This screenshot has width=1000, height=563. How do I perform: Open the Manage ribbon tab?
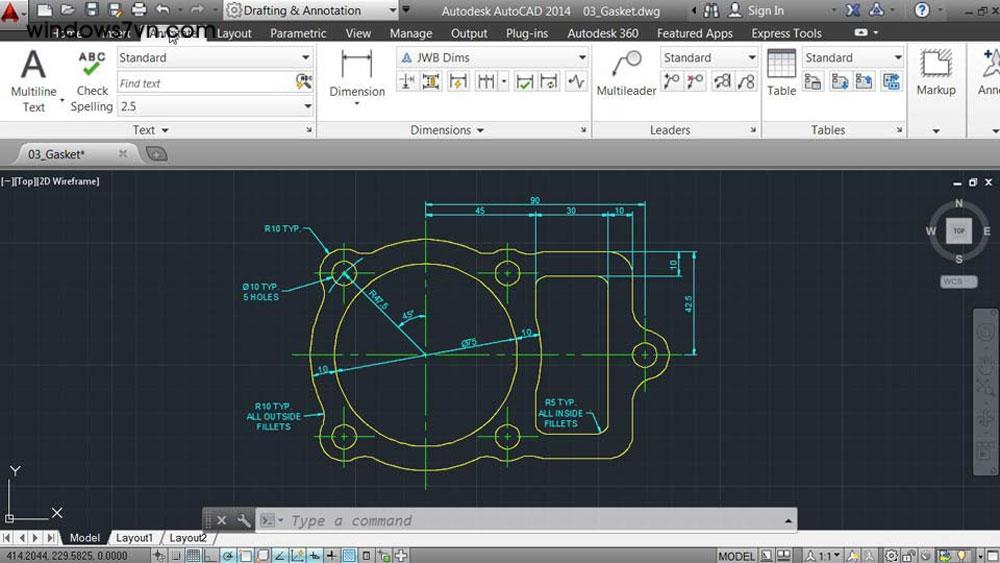click(x=411, y=33)
